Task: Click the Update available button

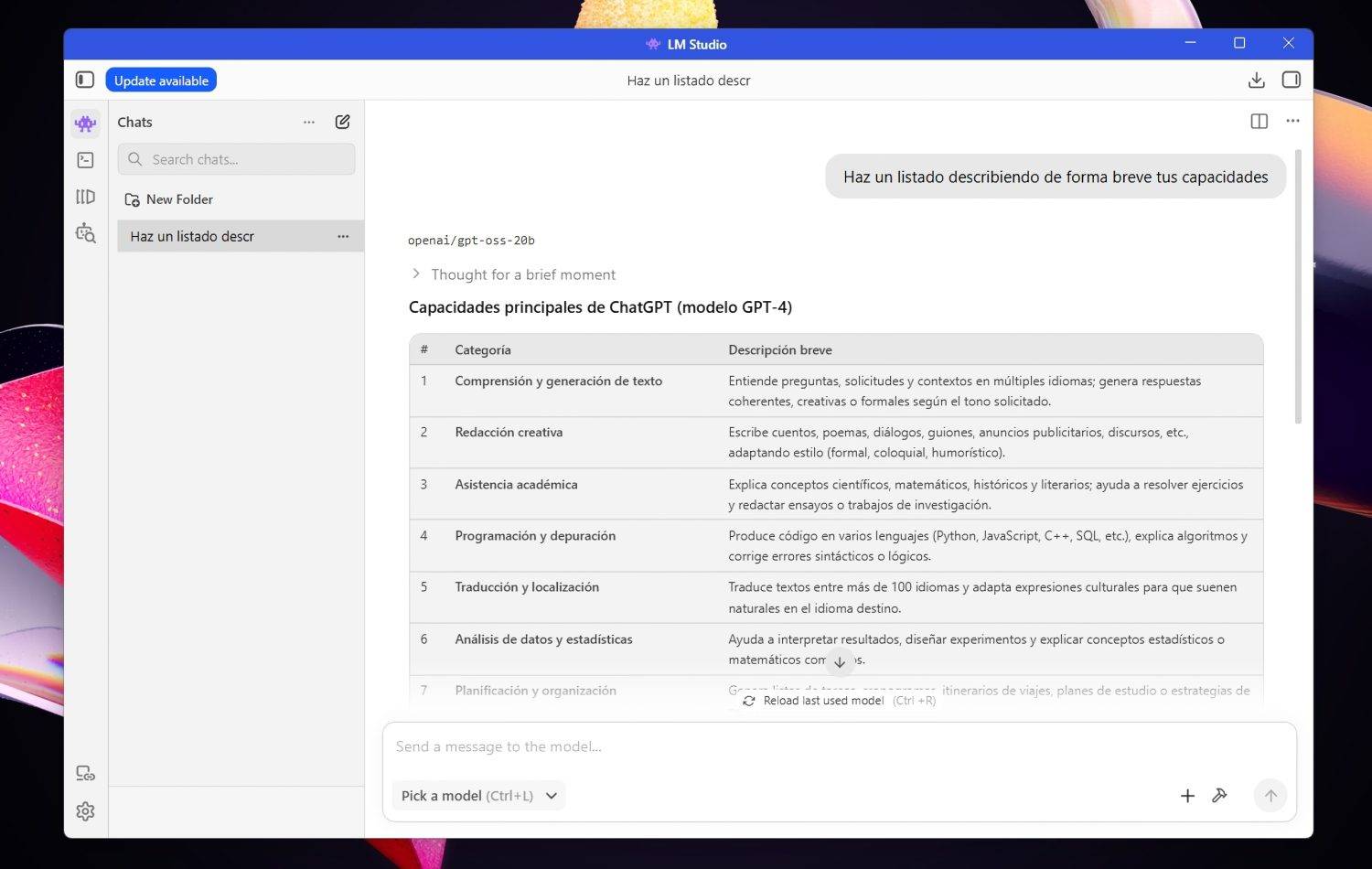Action: point(161,80)
